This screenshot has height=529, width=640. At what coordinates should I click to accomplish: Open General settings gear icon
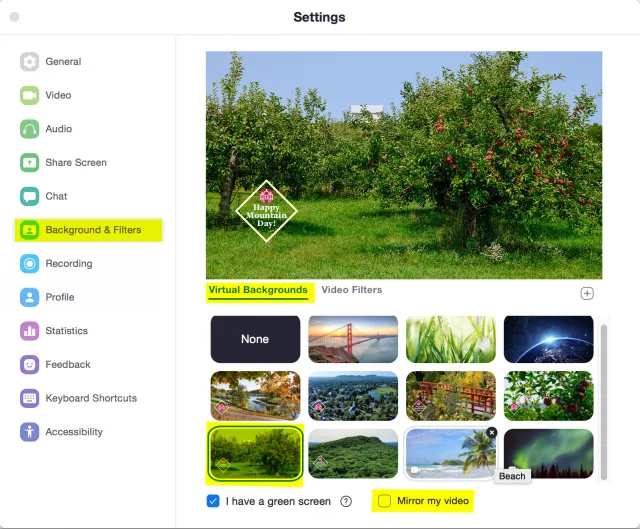coord(29,62)
